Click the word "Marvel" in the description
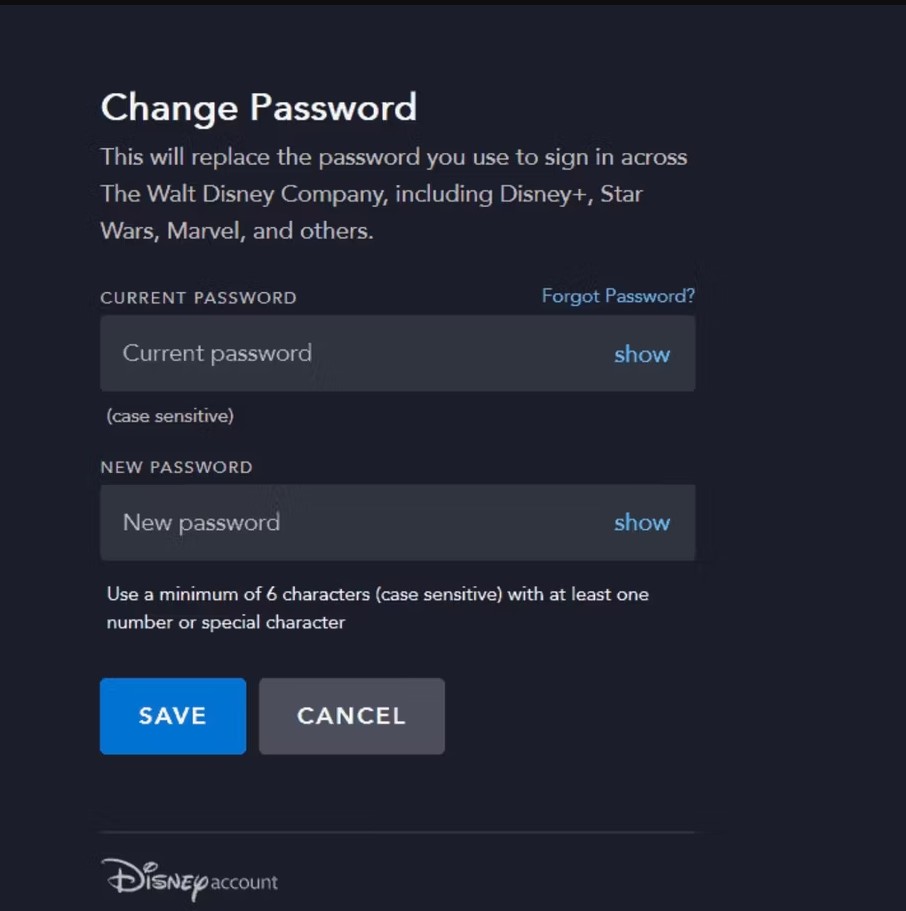The width and height of the screenshot is (906, 911). pos(204,231)
